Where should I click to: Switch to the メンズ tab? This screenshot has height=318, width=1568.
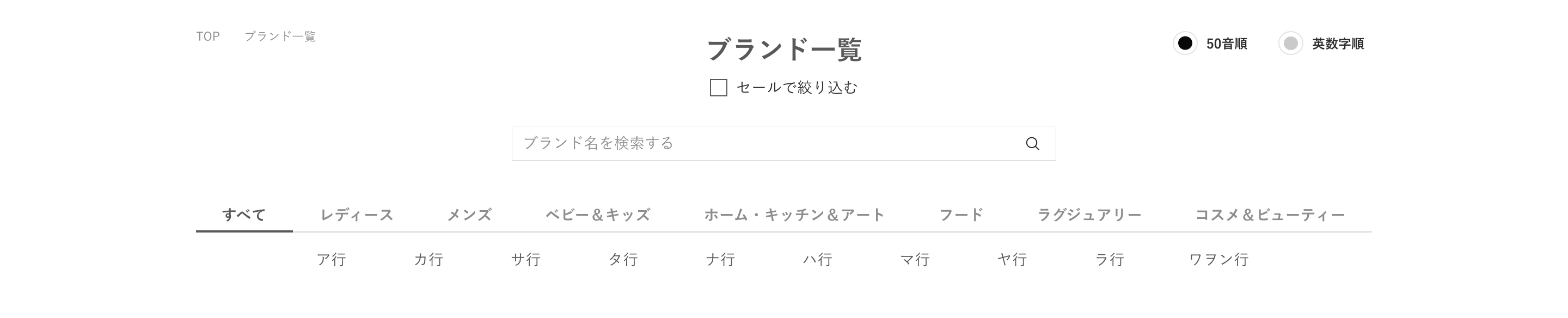click(x=469, y=215)
